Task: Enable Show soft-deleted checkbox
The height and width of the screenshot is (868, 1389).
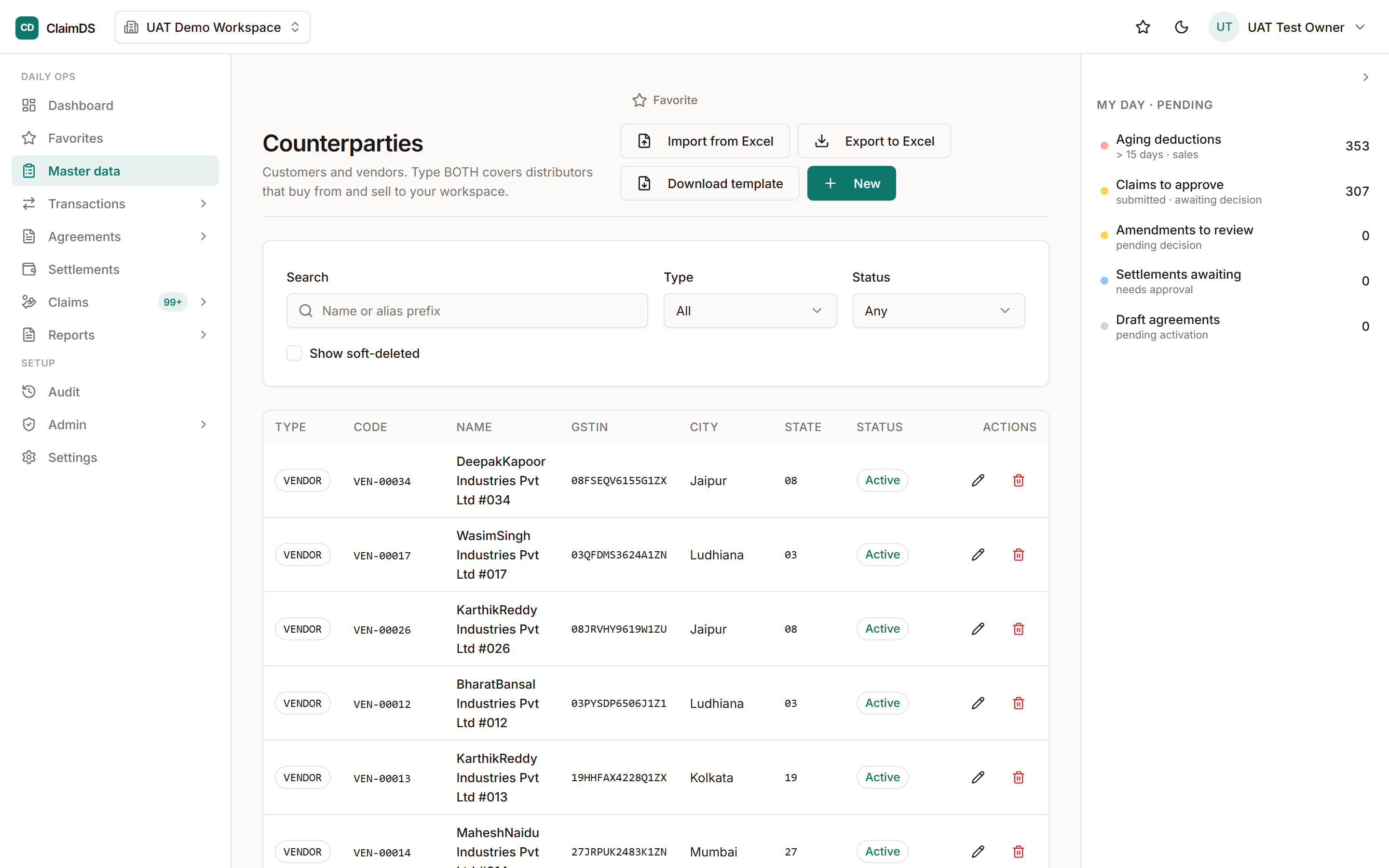Action: coord(295,353)
